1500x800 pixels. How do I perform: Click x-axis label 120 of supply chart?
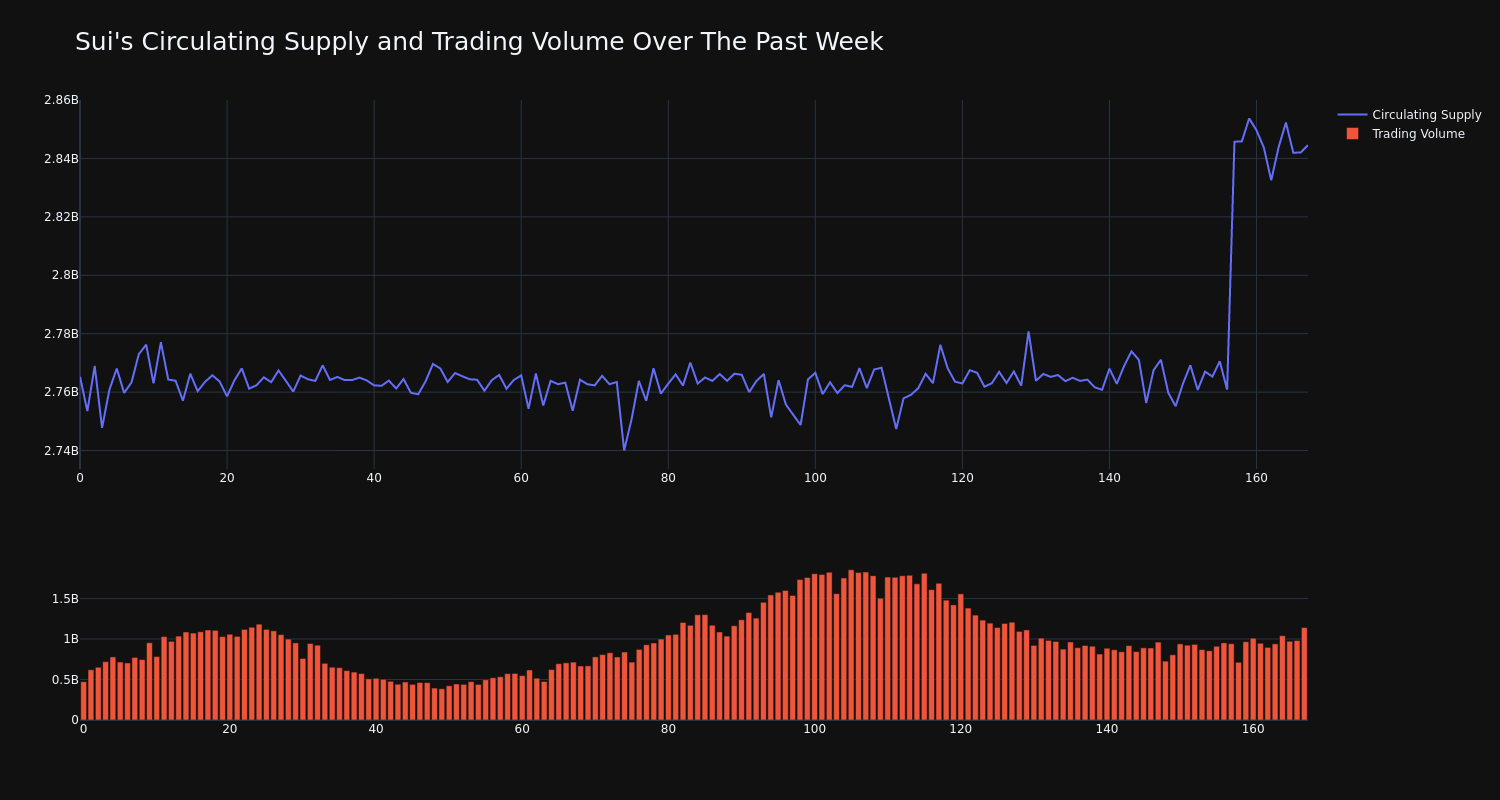pos(962,478)
